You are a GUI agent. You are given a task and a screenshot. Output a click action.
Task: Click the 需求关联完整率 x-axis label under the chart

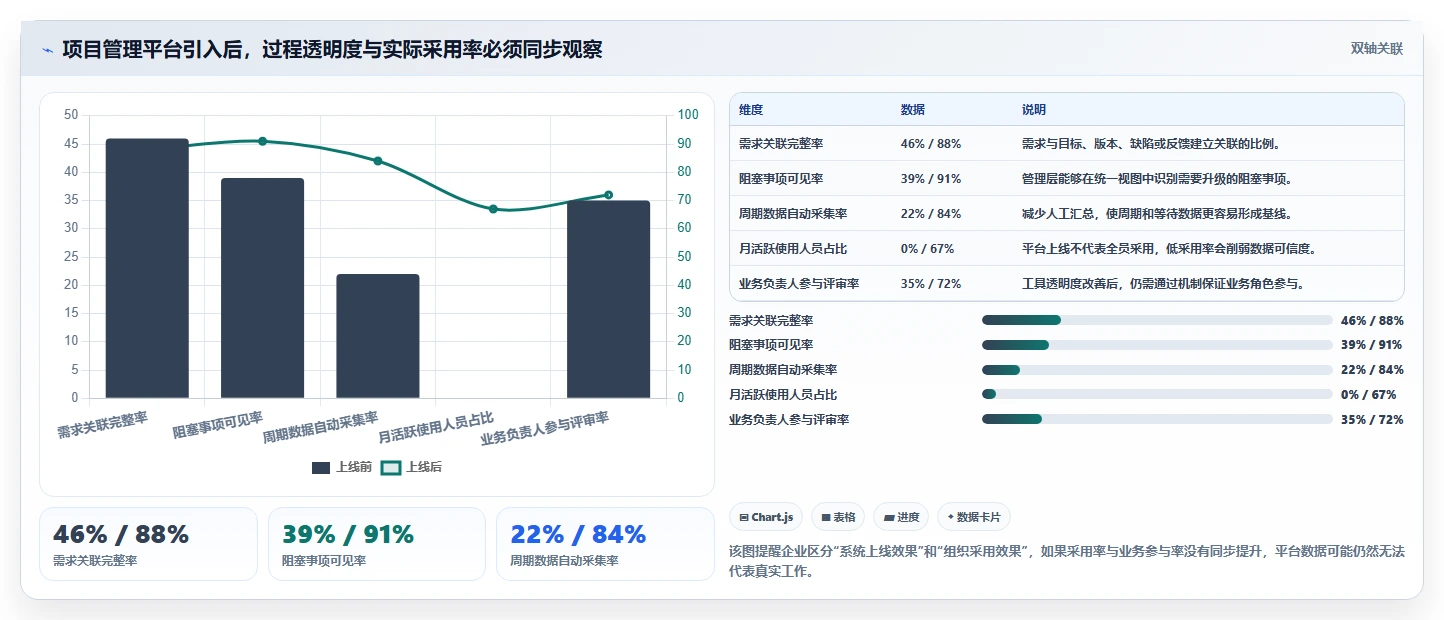[103, 425]
